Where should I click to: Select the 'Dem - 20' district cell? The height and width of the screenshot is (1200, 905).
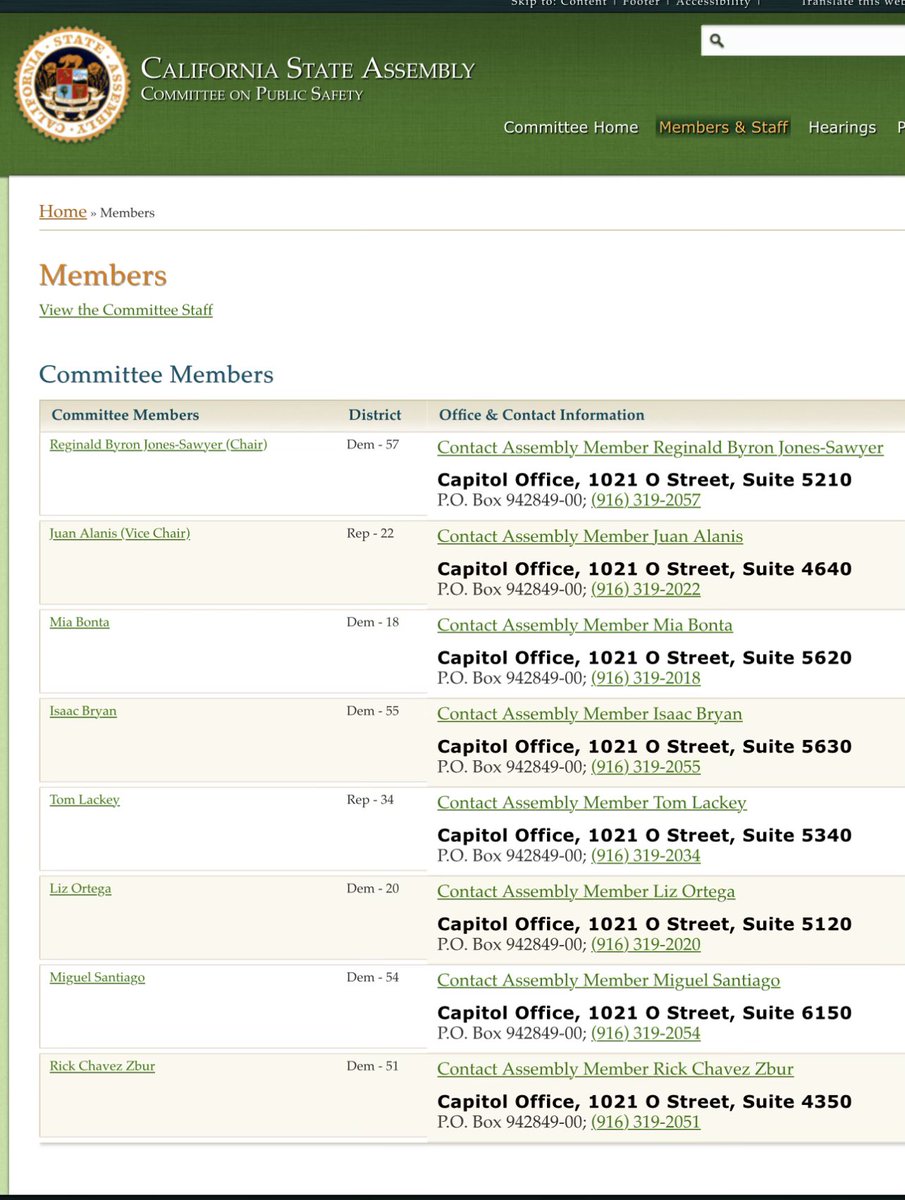[x=373, y=888]
